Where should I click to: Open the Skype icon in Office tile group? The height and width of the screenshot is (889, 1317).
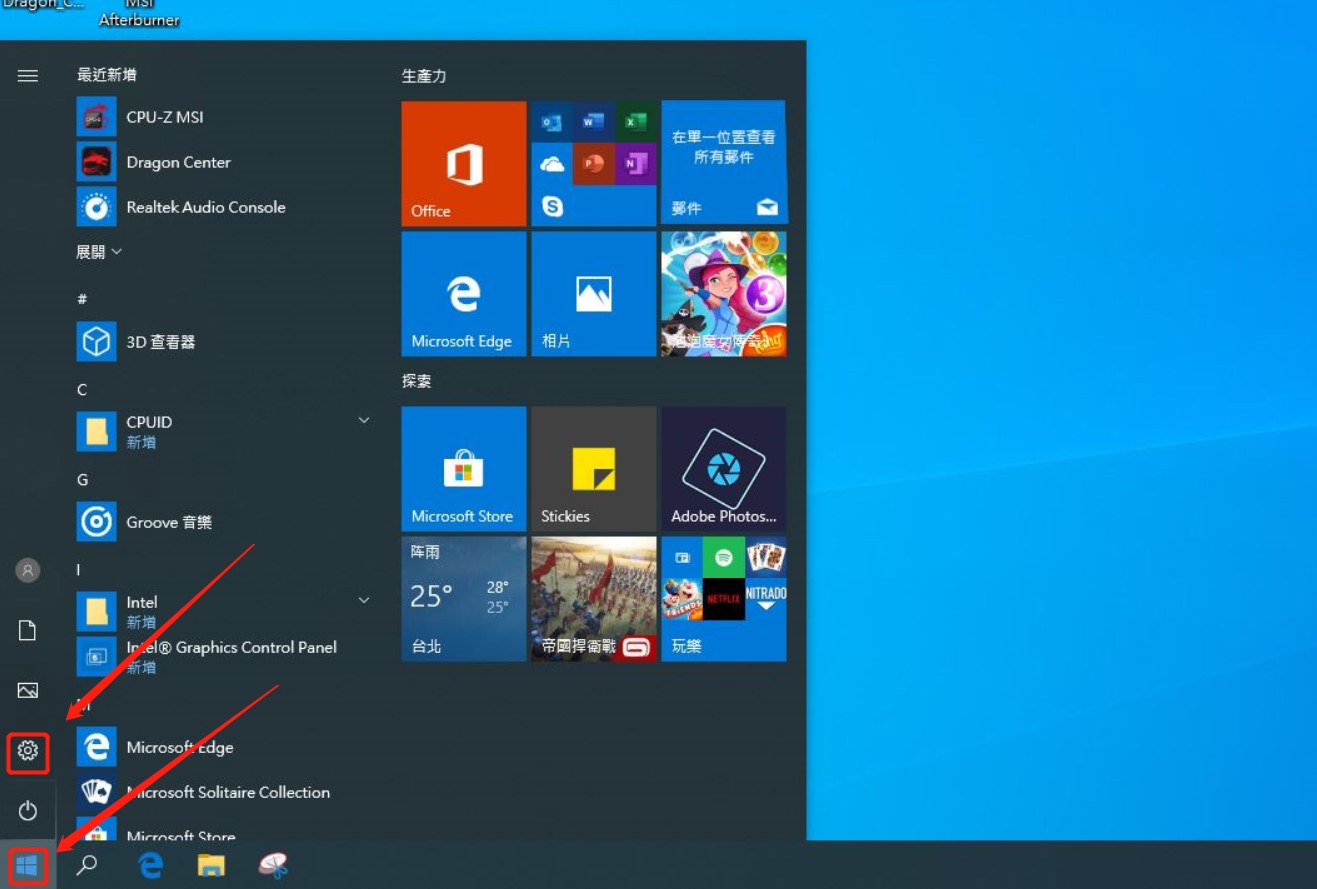point(551,206)
